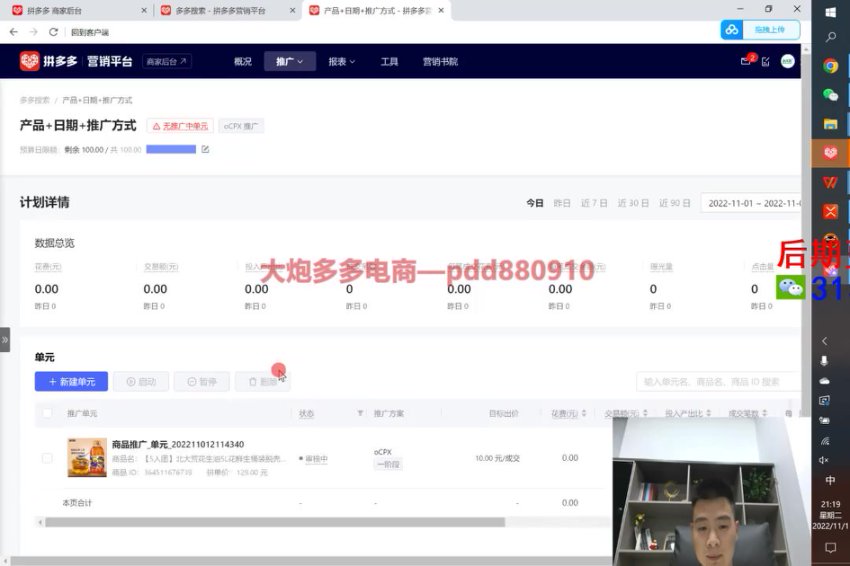Click the daily budget progress bar
Image resolution: width=850 pixels, height=566 pixels.
pyautogui.click(x=171, y=149)
